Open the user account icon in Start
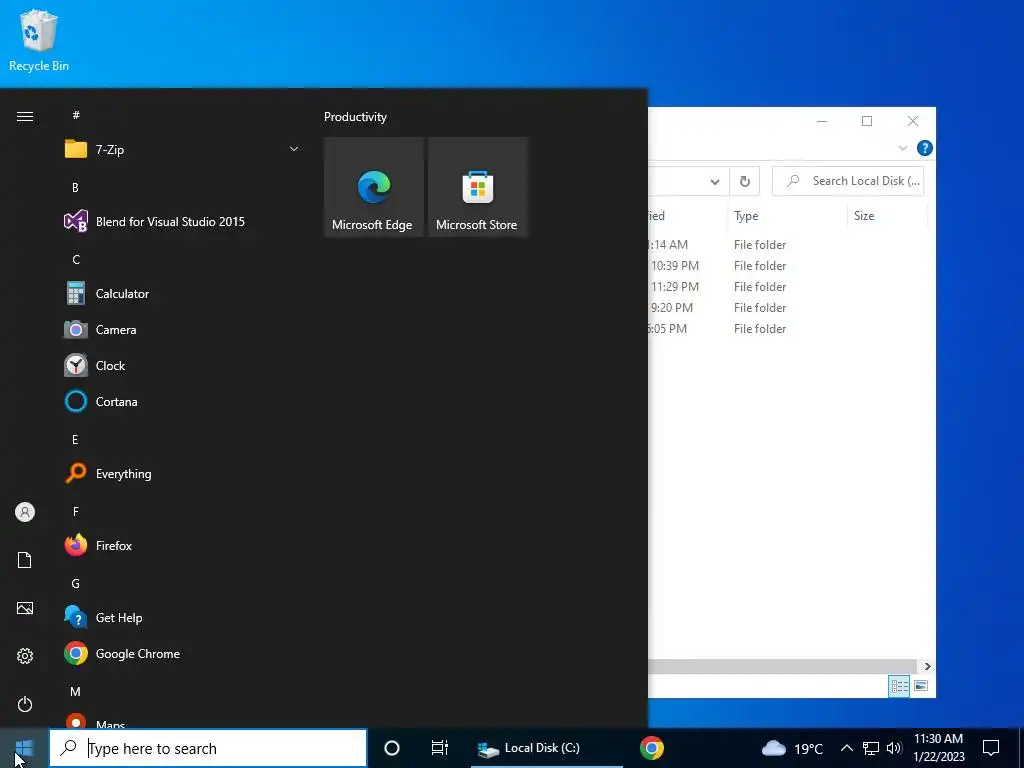Screen dimensions: 1024x768 point(25,512)
